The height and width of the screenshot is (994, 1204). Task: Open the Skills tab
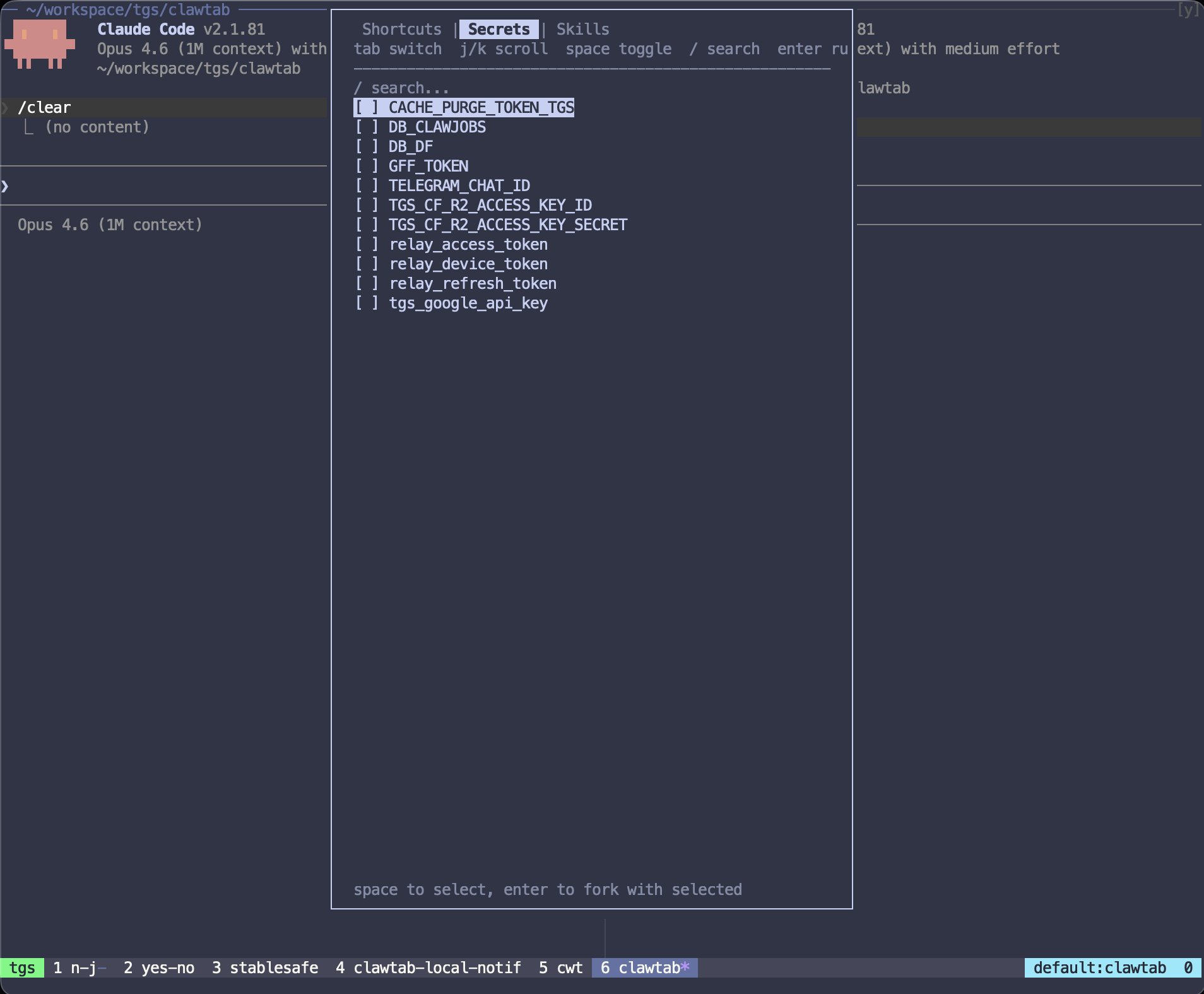tap(582, 30)
